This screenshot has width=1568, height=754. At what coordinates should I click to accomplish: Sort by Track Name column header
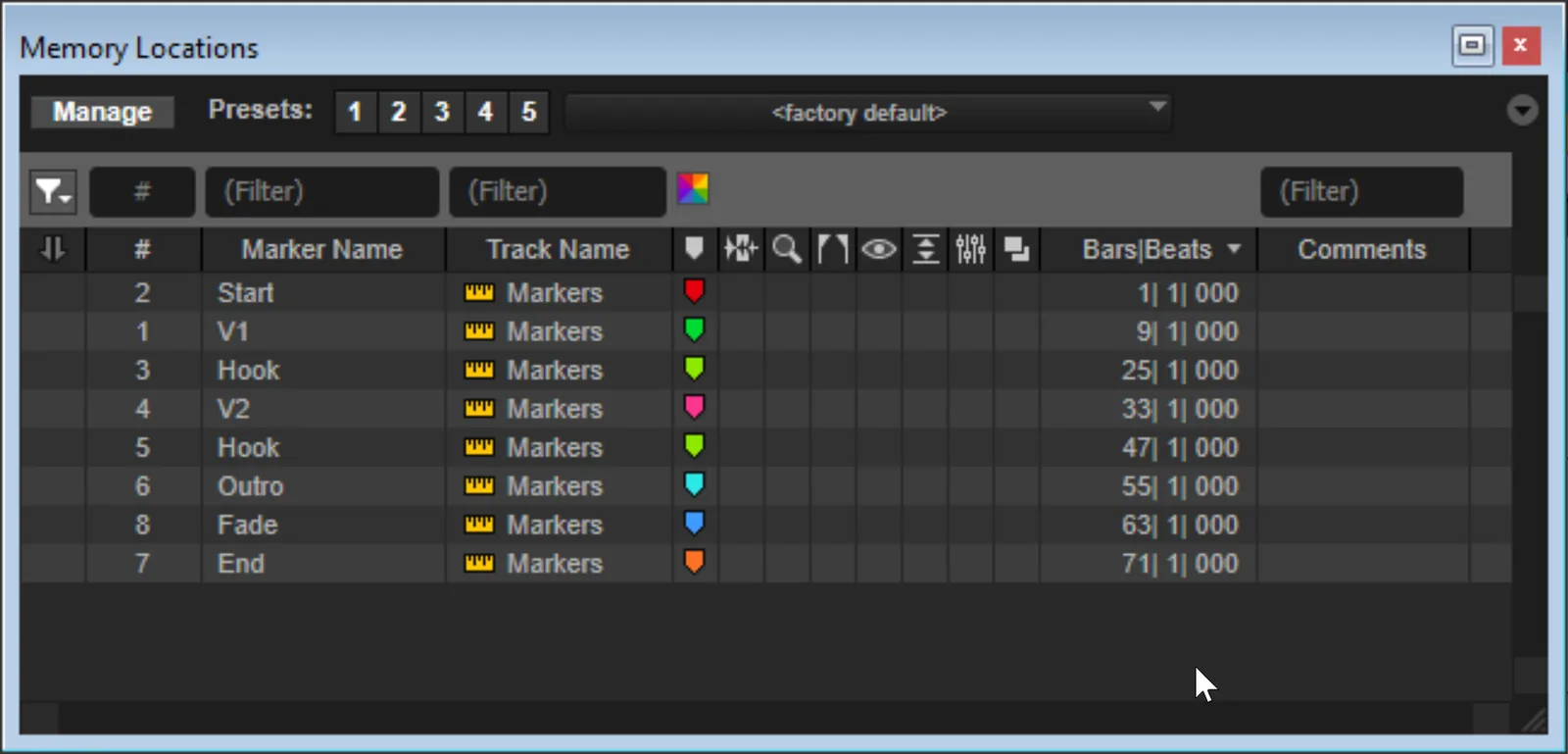point(559,250)
